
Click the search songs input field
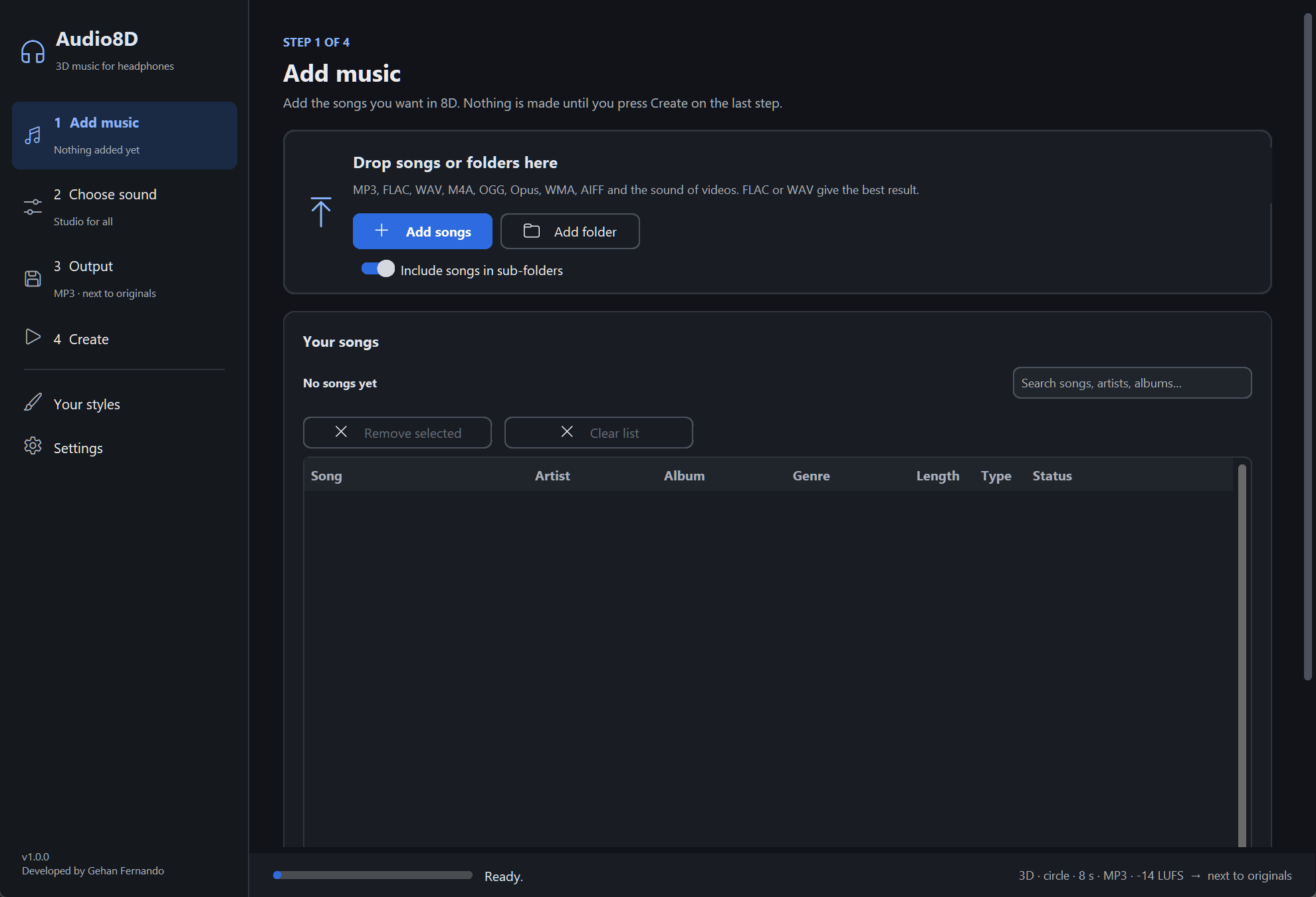coord(1132,383)
